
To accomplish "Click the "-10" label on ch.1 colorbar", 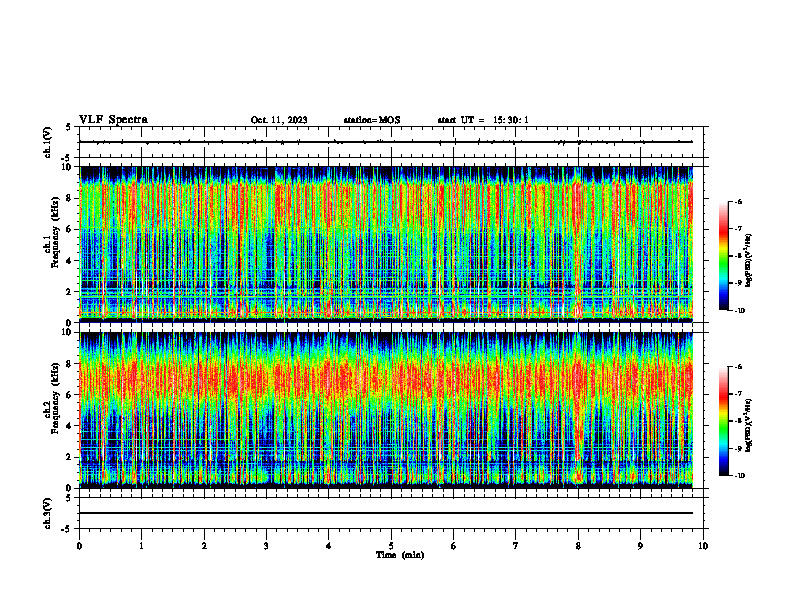I will click(739, 311).
